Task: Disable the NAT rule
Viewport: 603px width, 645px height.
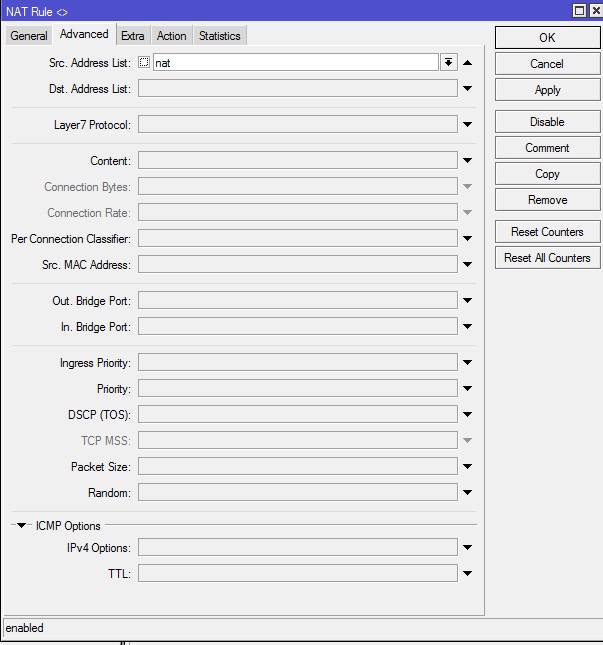Action: point(547,122)
